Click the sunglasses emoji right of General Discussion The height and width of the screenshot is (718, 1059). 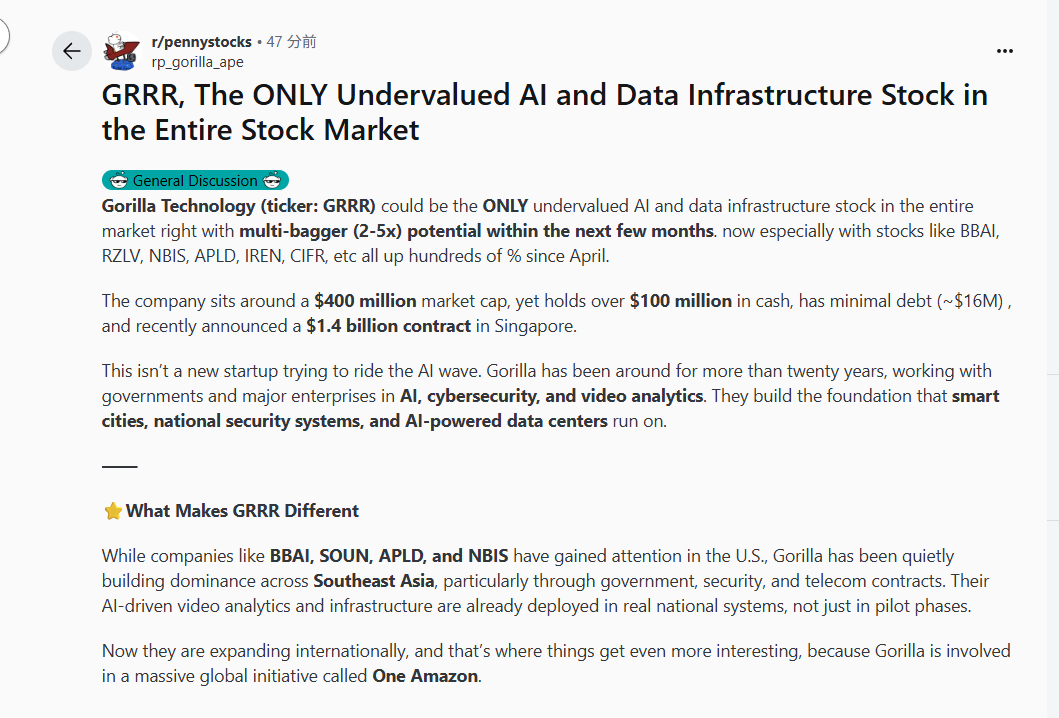[x=273, y=181]
